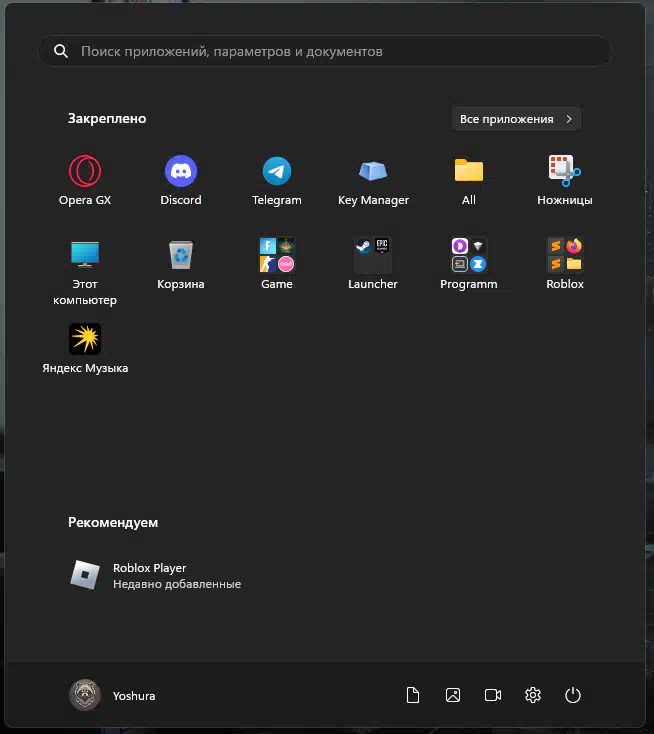Open the power options button
Viewport: 654px width, 734px height.
[573, 695]
